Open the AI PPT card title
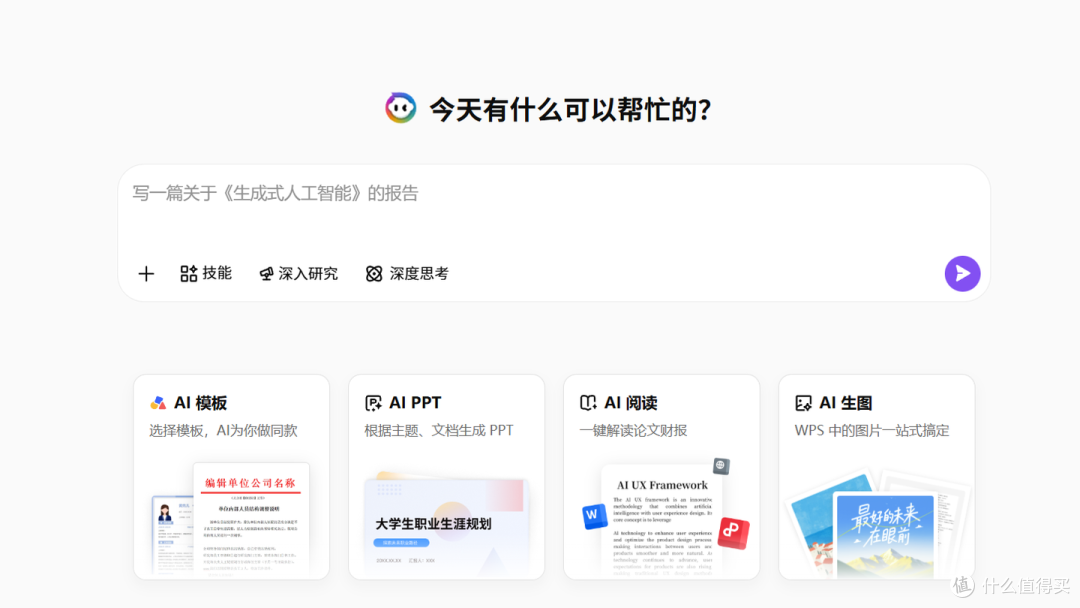The image size is (1080, 608). click(x=415, y=403)
